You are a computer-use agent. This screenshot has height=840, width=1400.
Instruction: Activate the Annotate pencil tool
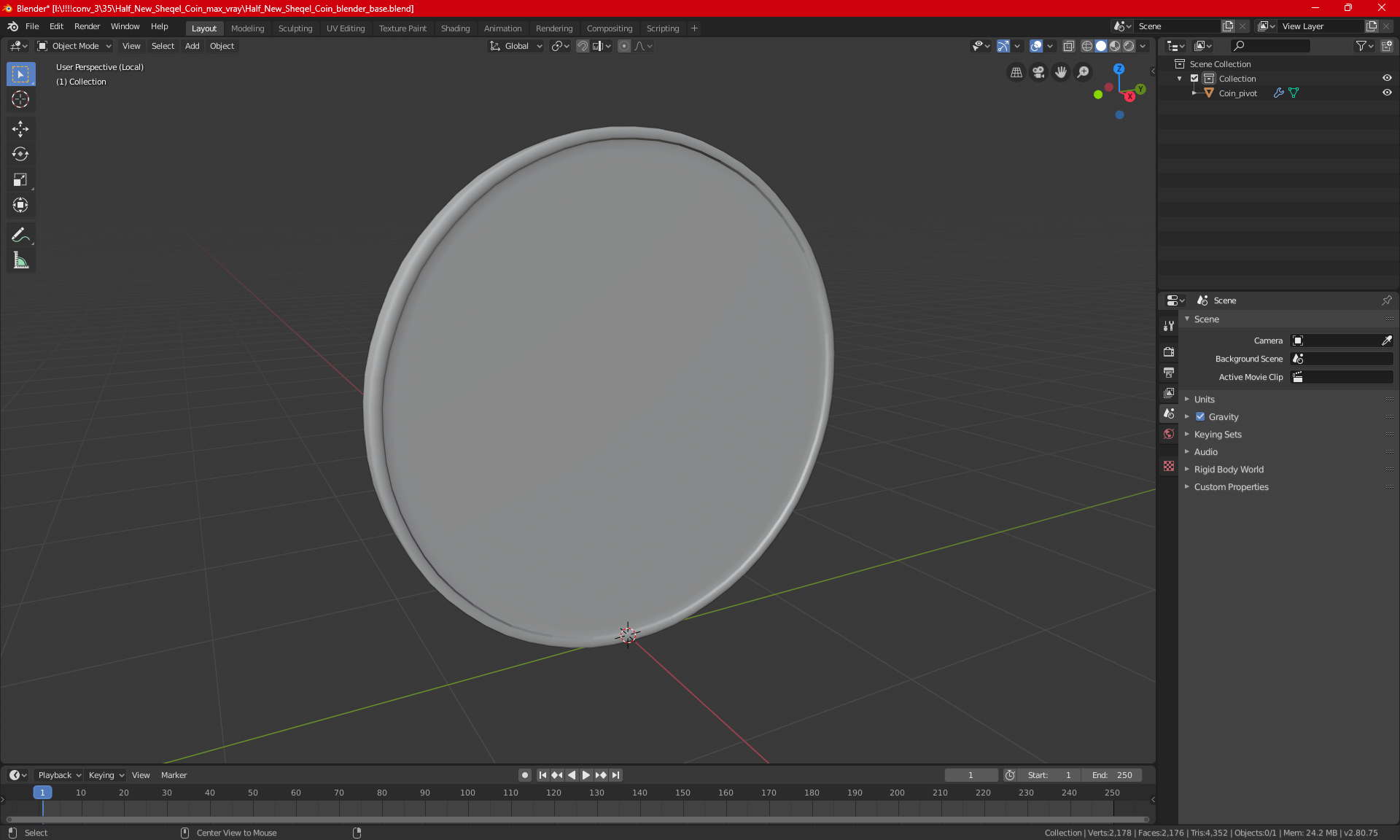pos(20,235)
